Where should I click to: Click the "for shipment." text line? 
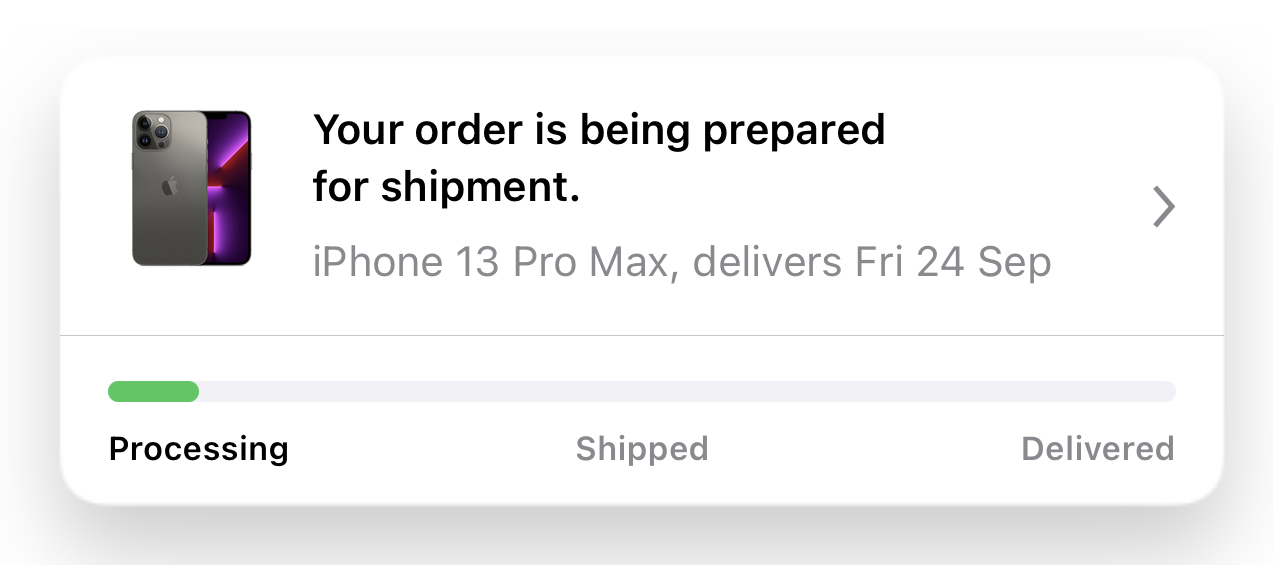coord(446,187)
